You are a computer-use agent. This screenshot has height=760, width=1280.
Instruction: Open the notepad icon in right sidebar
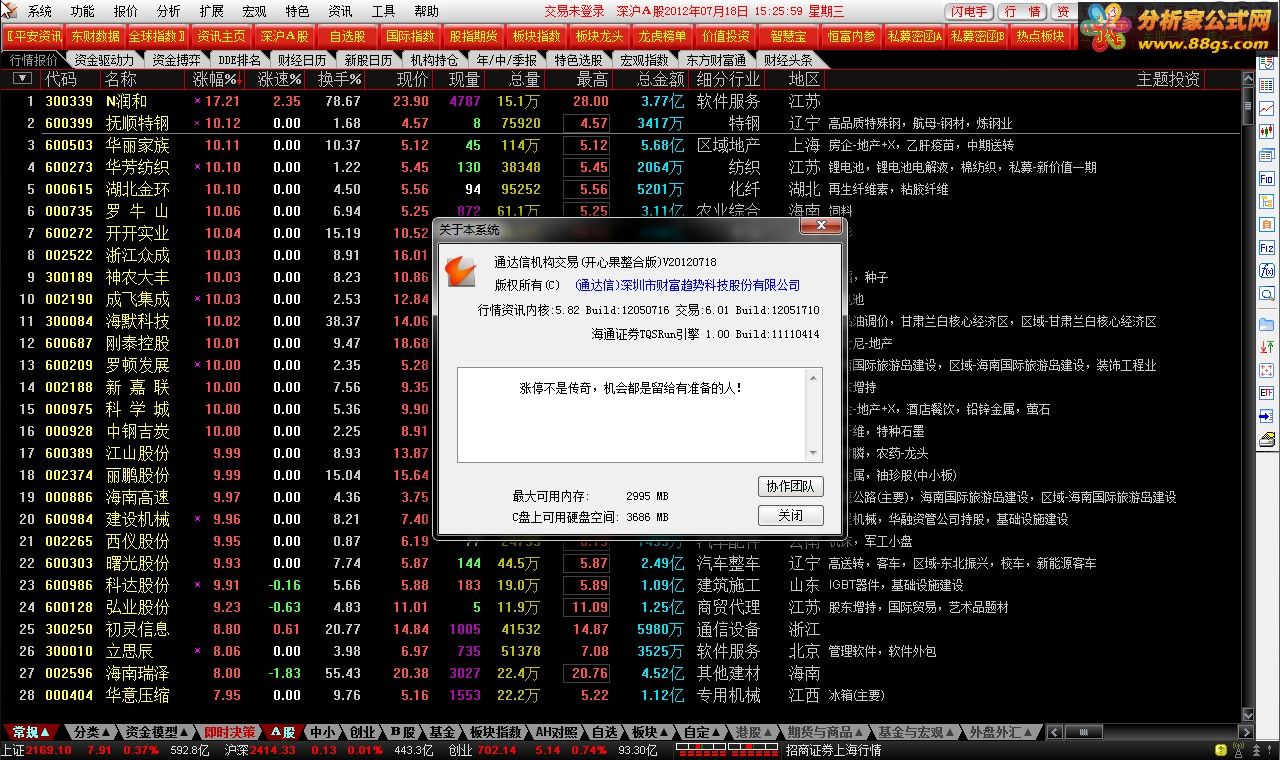[1266, 439]
